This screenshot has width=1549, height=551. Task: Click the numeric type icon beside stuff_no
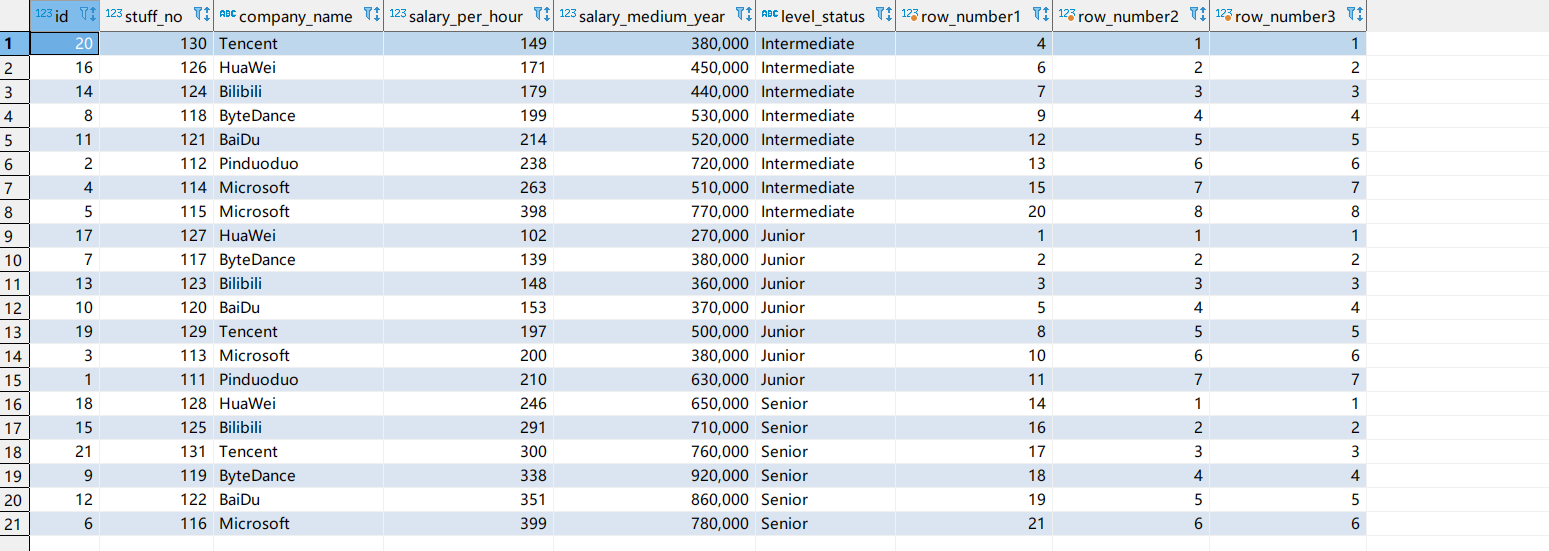point(113,14)
